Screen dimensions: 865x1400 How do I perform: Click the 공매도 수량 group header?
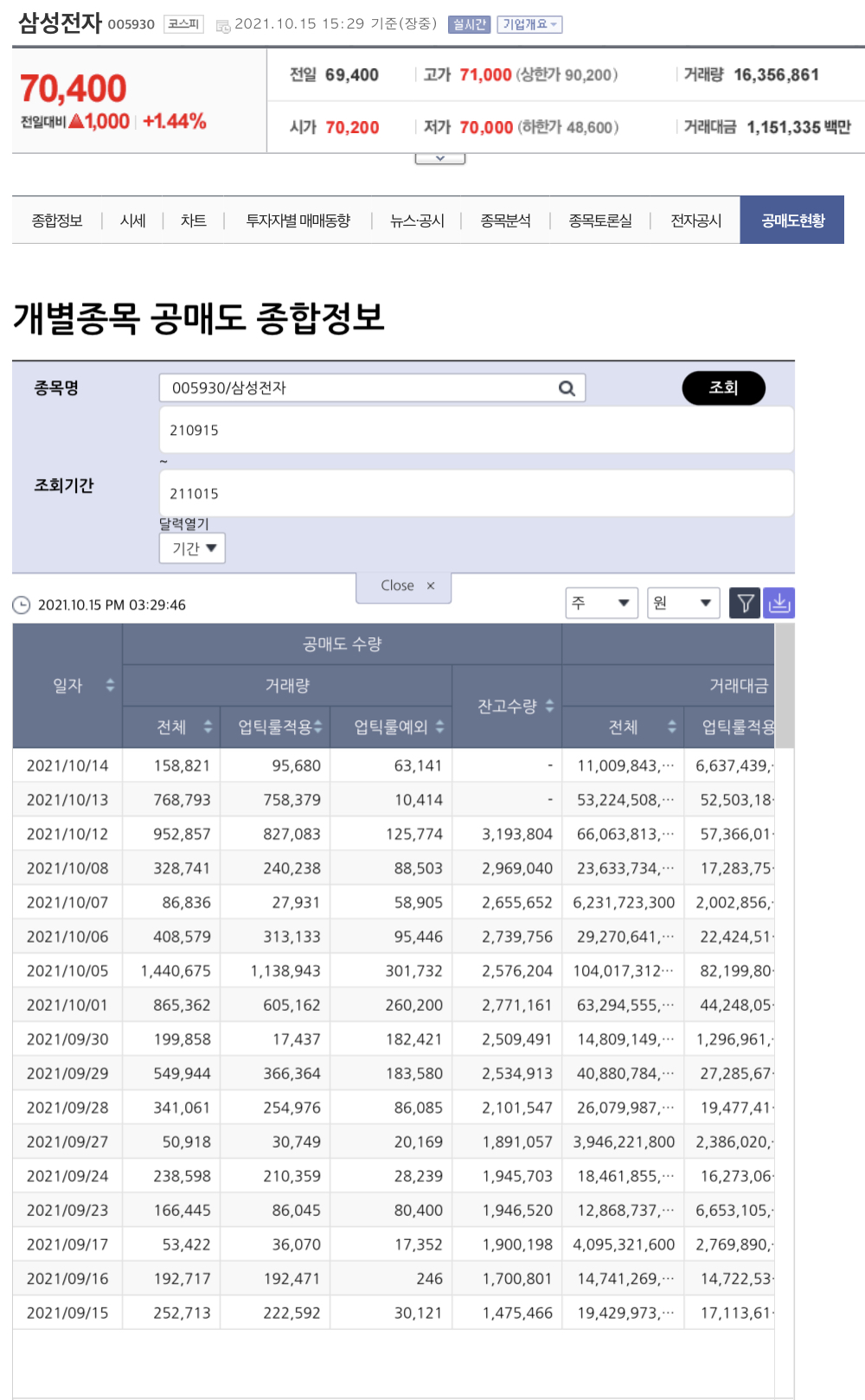(342, 644)
